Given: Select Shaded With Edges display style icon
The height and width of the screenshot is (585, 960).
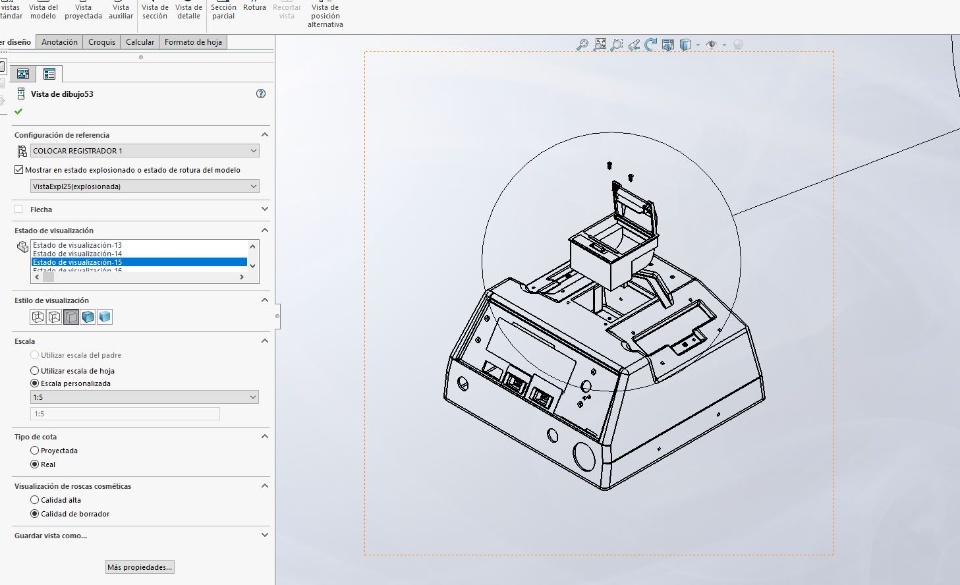Looking at the screenshot, I should 88,317.
